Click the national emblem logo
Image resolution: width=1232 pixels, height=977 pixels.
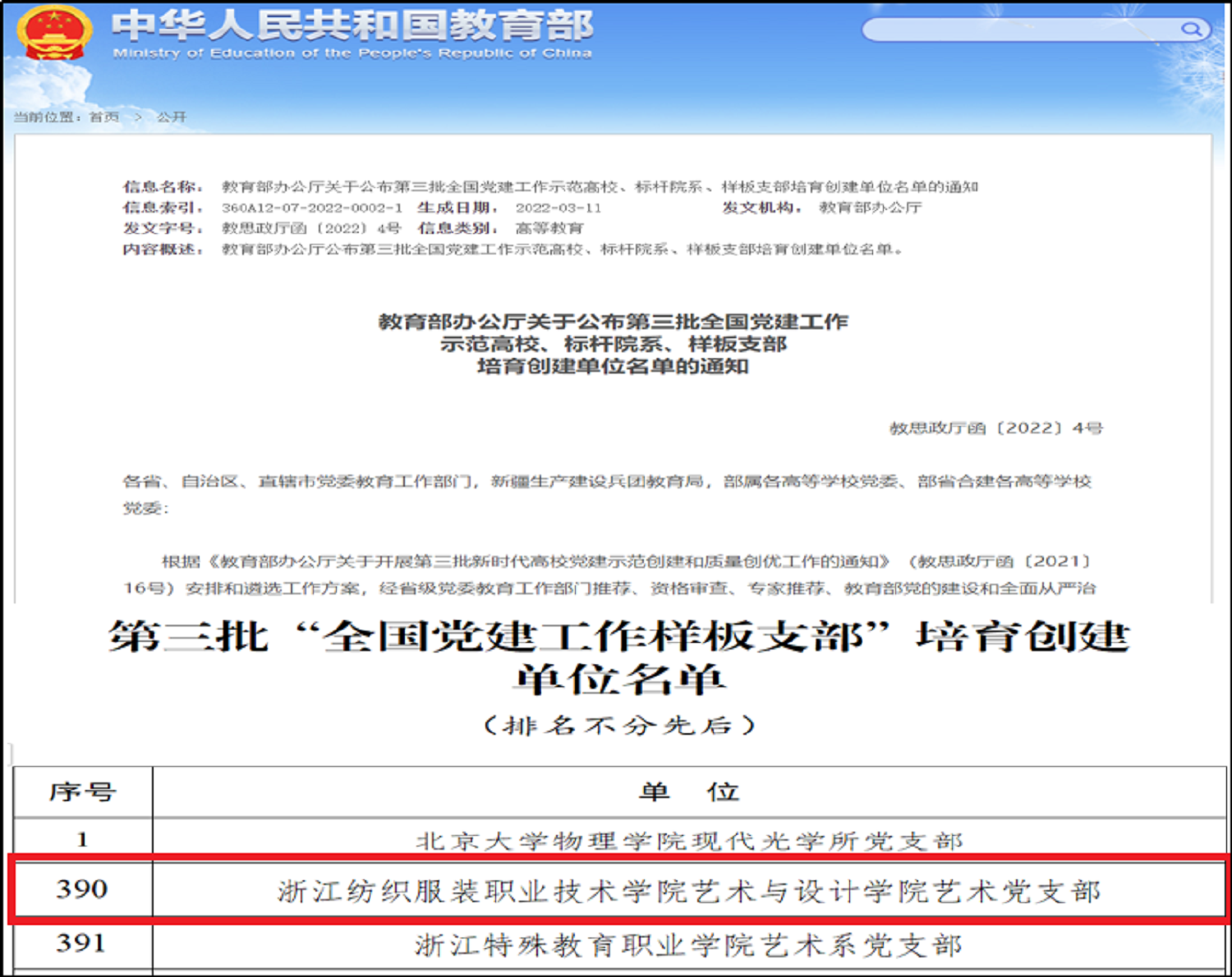tap(54, 33)
